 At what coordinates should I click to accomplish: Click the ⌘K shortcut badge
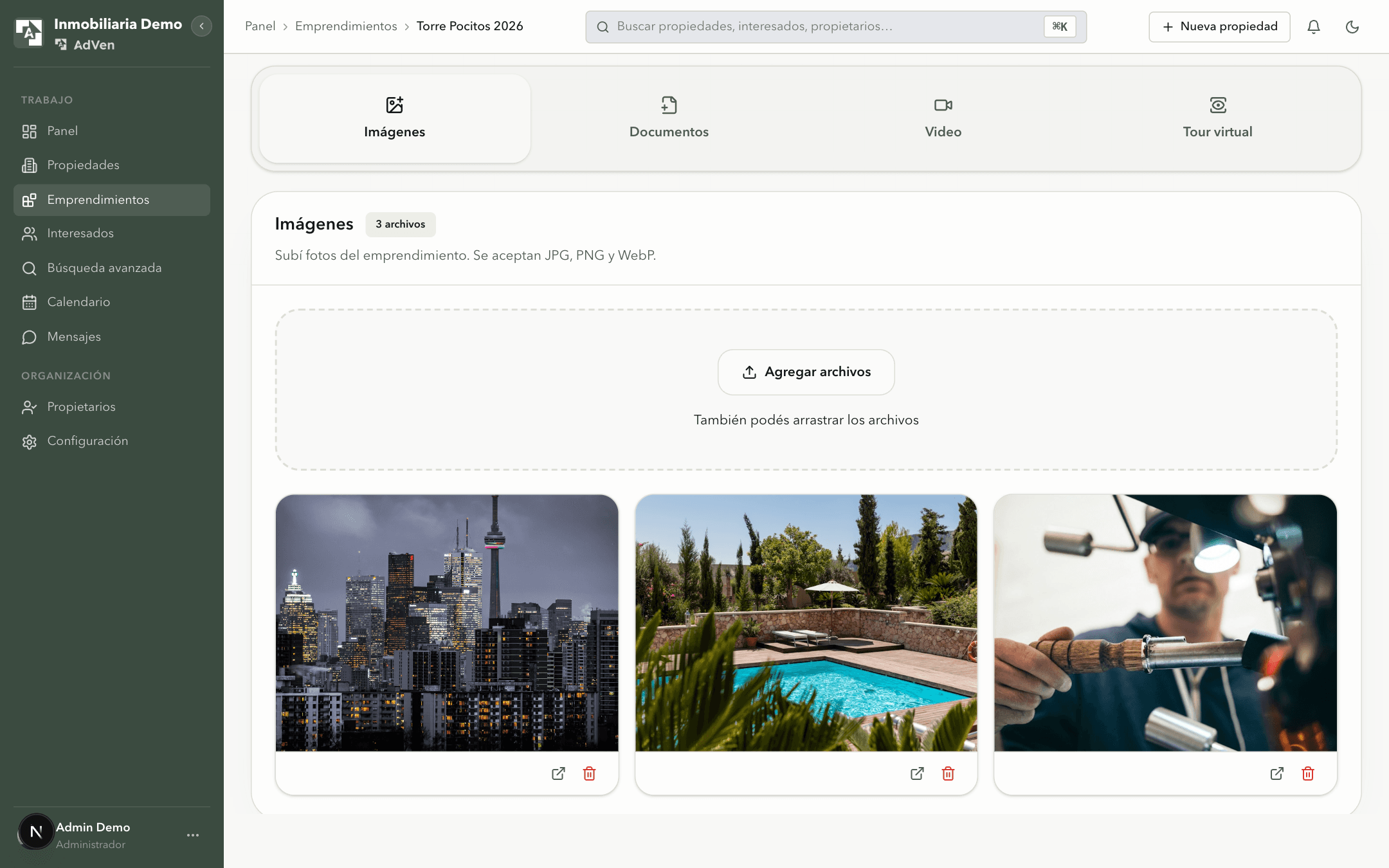[1060, 27]
